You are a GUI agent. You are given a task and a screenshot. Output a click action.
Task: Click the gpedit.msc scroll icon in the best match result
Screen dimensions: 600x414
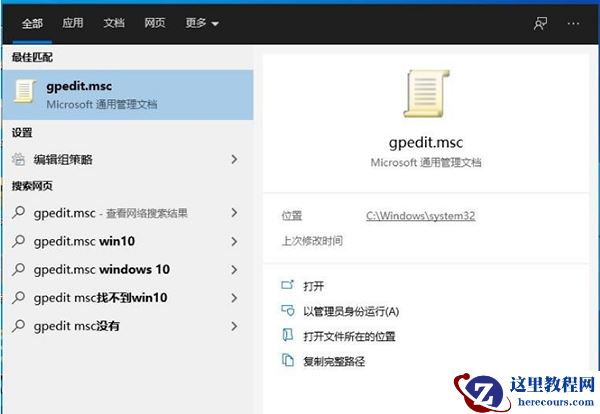pyautogui.click(x=24, y=91)
